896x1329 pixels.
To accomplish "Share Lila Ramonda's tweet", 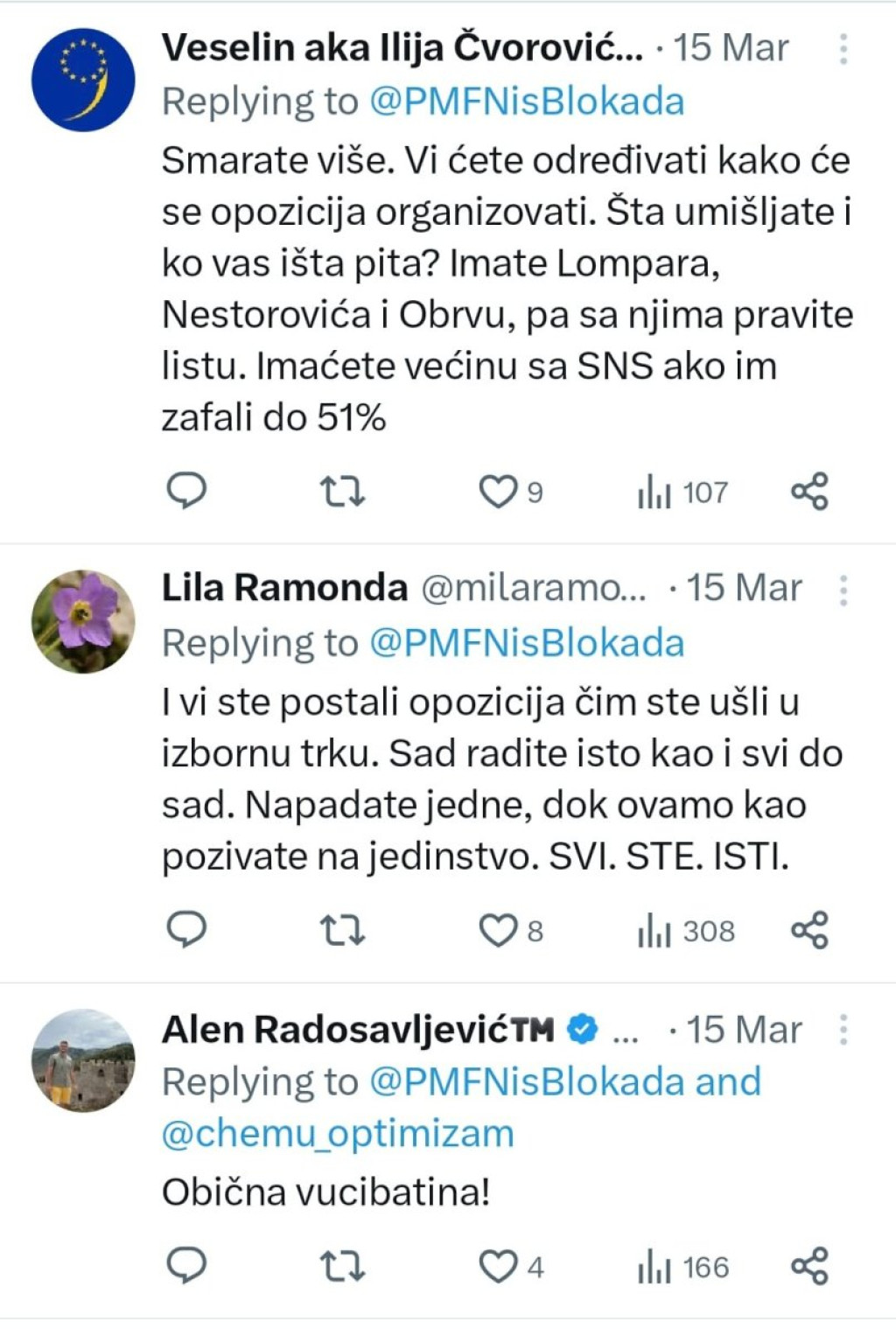I will [x=809, y=930].
